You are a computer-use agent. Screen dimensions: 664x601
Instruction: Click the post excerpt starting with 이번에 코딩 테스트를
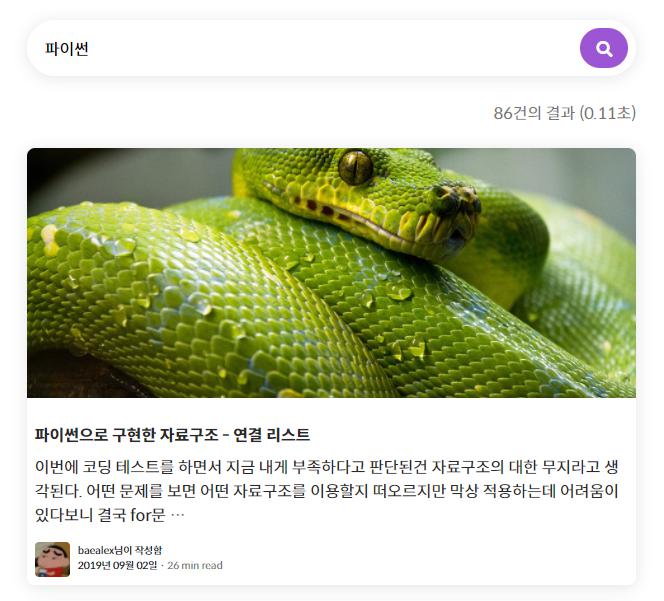click(326, 491)
